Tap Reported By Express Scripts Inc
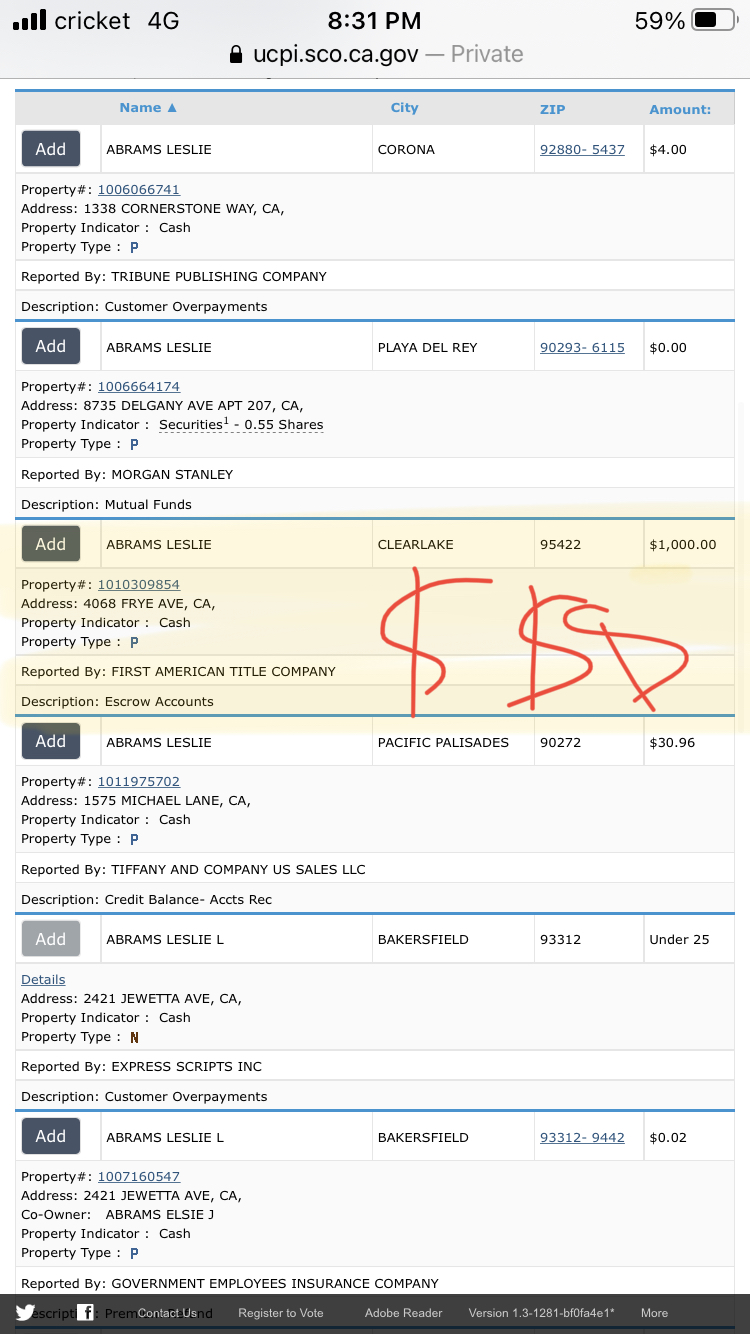 click(141, 1066)
